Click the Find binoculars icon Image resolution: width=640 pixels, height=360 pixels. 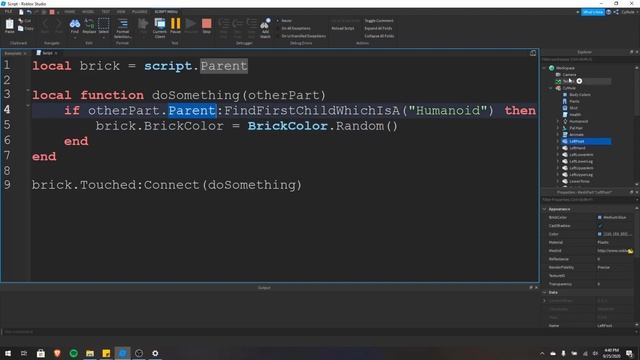75,25
